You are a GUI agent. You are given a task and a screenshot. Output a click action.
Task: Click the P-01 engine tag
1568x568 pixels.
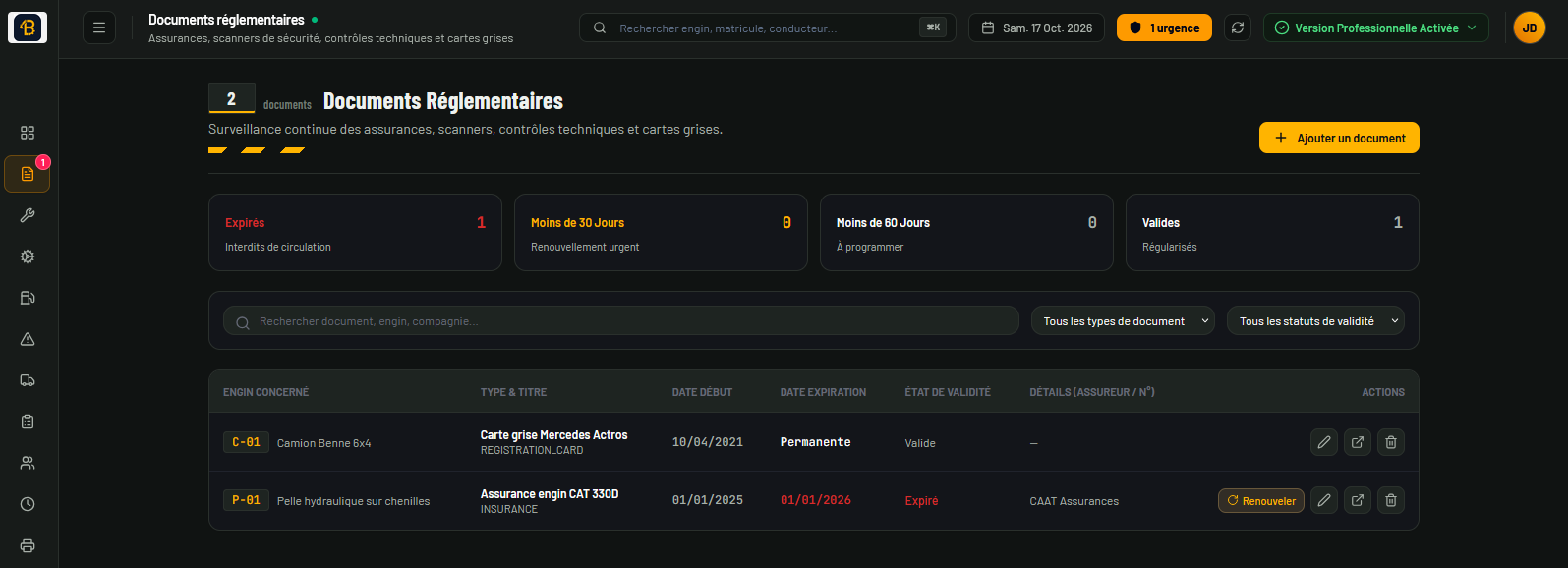(246, 500)
